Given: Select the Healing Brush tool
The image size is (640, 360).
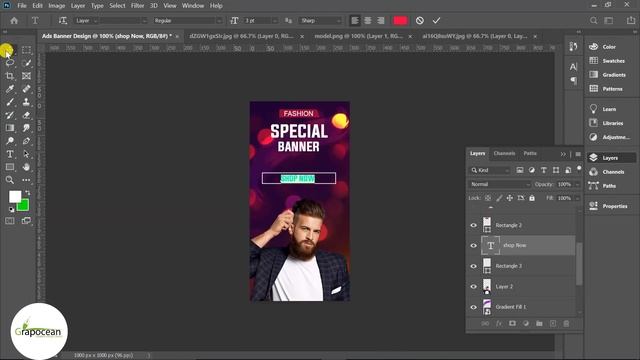Looking at the screenshot, I should (27, 89).
